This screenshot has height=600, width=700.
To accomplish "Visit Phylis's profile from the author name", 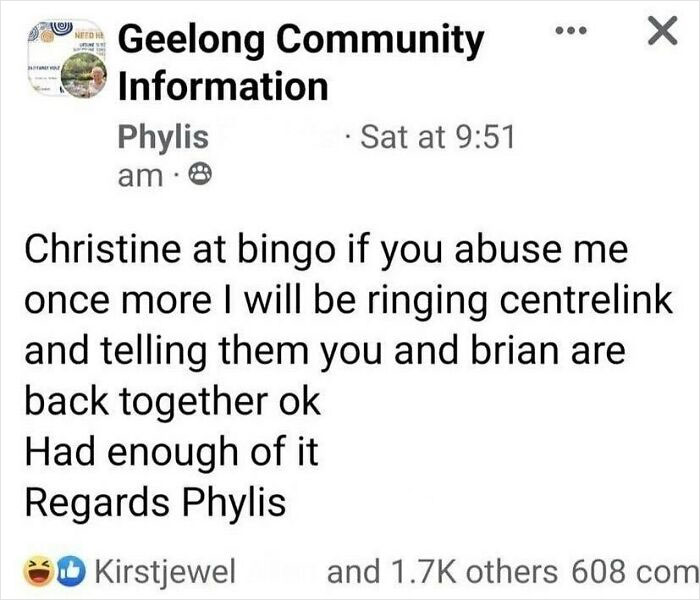I will coord(164,135).
